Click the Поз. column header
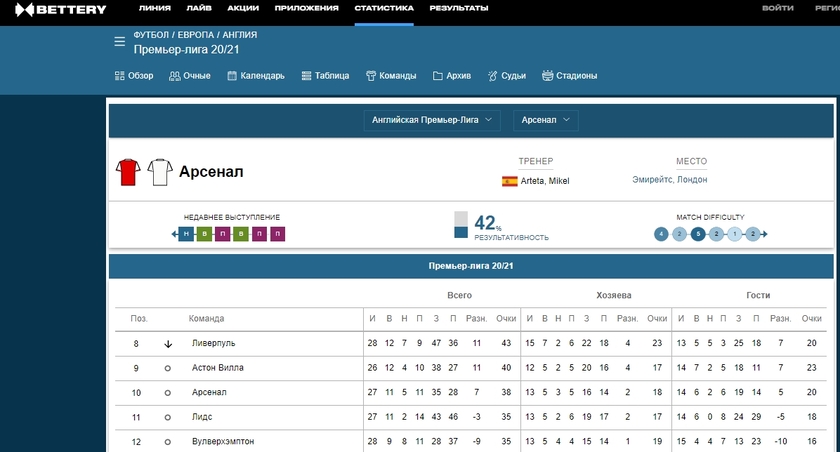Image resolution: width=840 pixels, height=452 pixels. [x=139, y=319]
